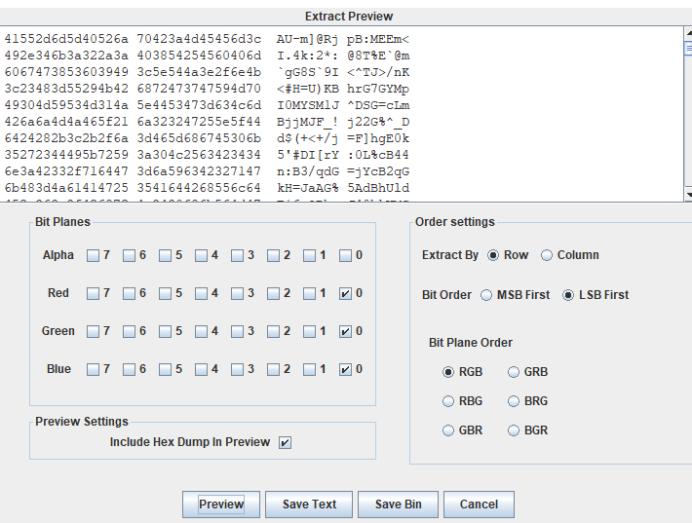Click hex value 3d6a596342327147 in preview
The width and height of the screenshot is (692, 523).
[x=199, y=171]
